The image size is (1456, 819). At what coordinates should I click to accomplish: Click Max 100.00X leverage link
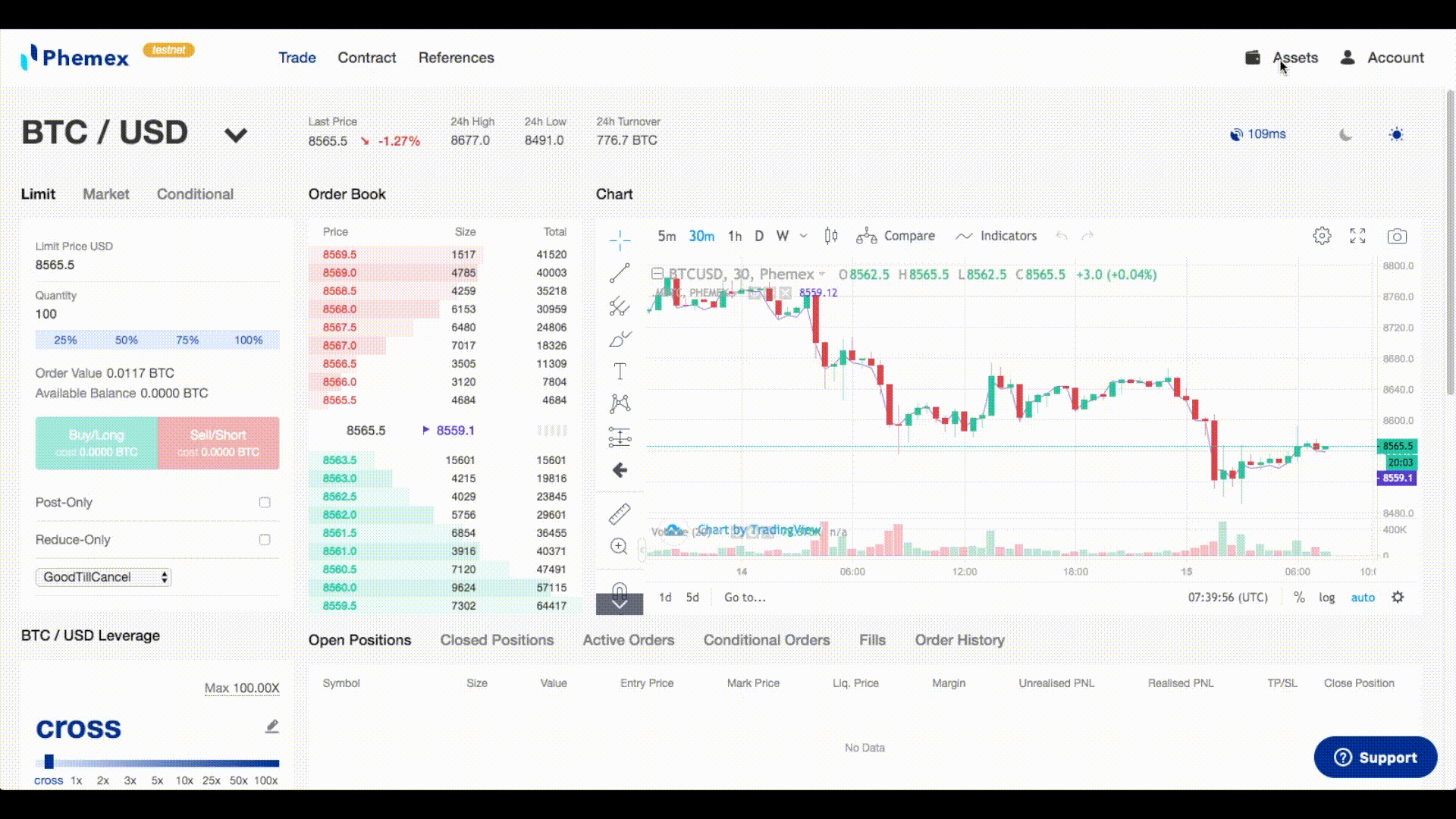coord(242,688)
